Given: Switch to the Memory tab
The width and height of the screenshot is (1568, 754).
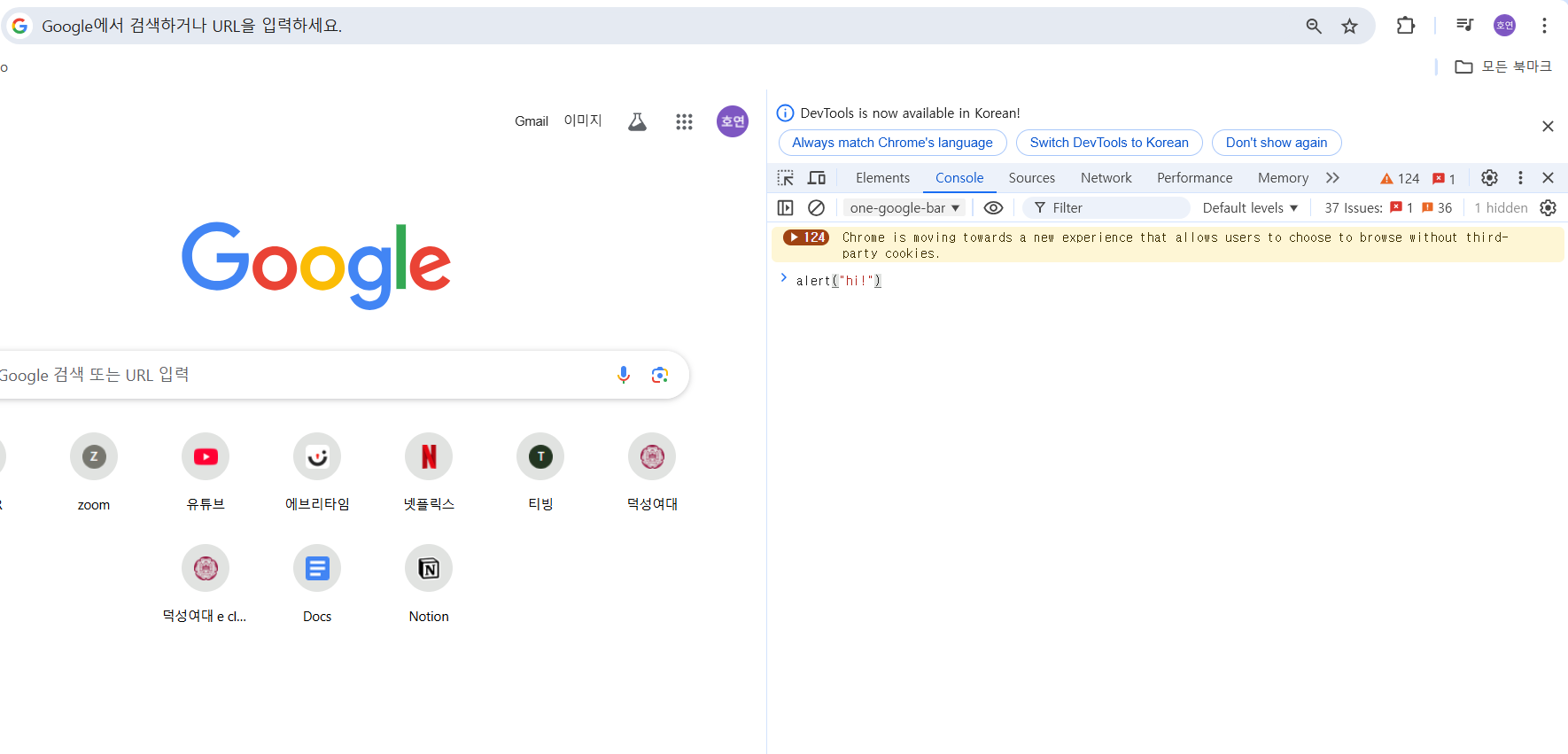Looking at the screenshot, I should (x=1283, y=178).
